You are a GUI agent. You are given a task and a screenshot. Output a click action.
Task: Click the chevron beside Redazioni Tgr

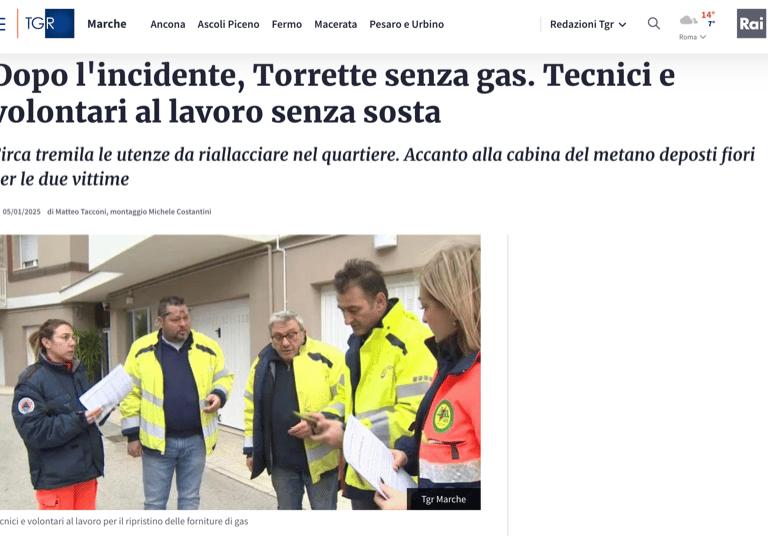[623, 24]
